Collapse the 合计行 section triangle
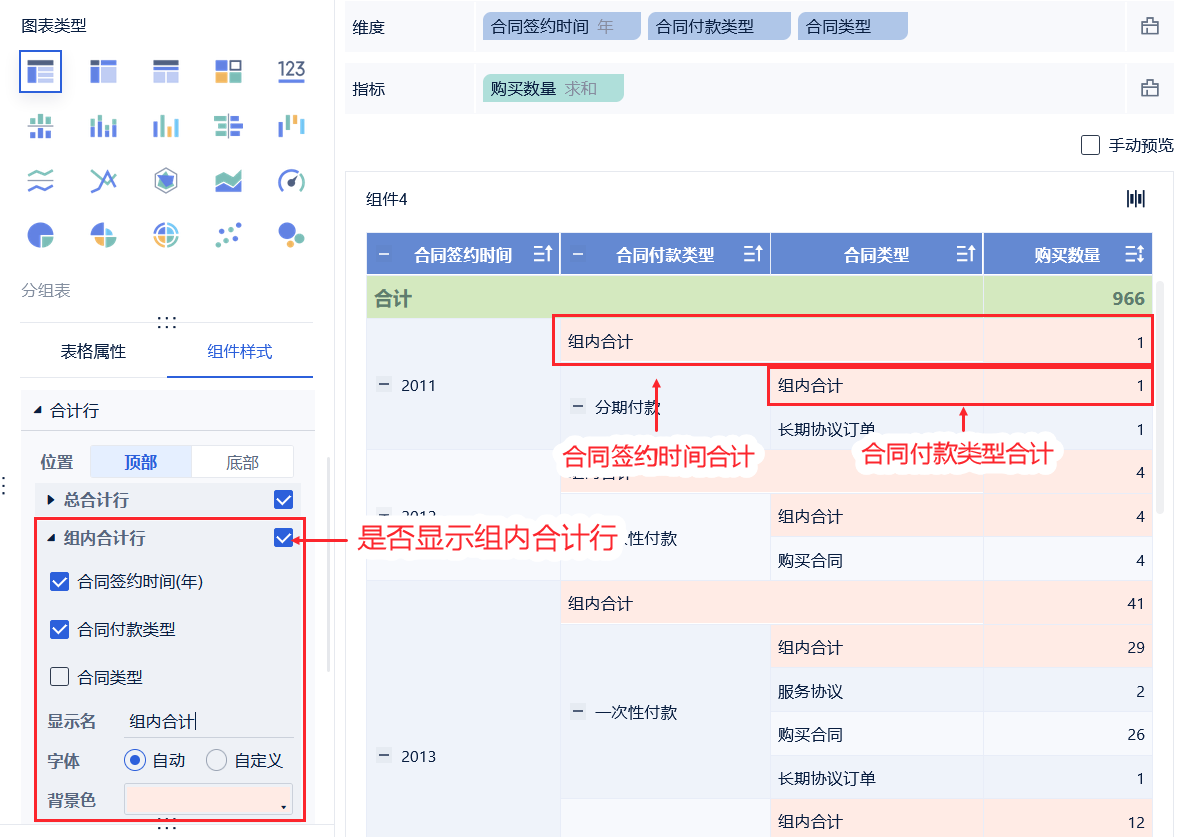 (38, 411)
